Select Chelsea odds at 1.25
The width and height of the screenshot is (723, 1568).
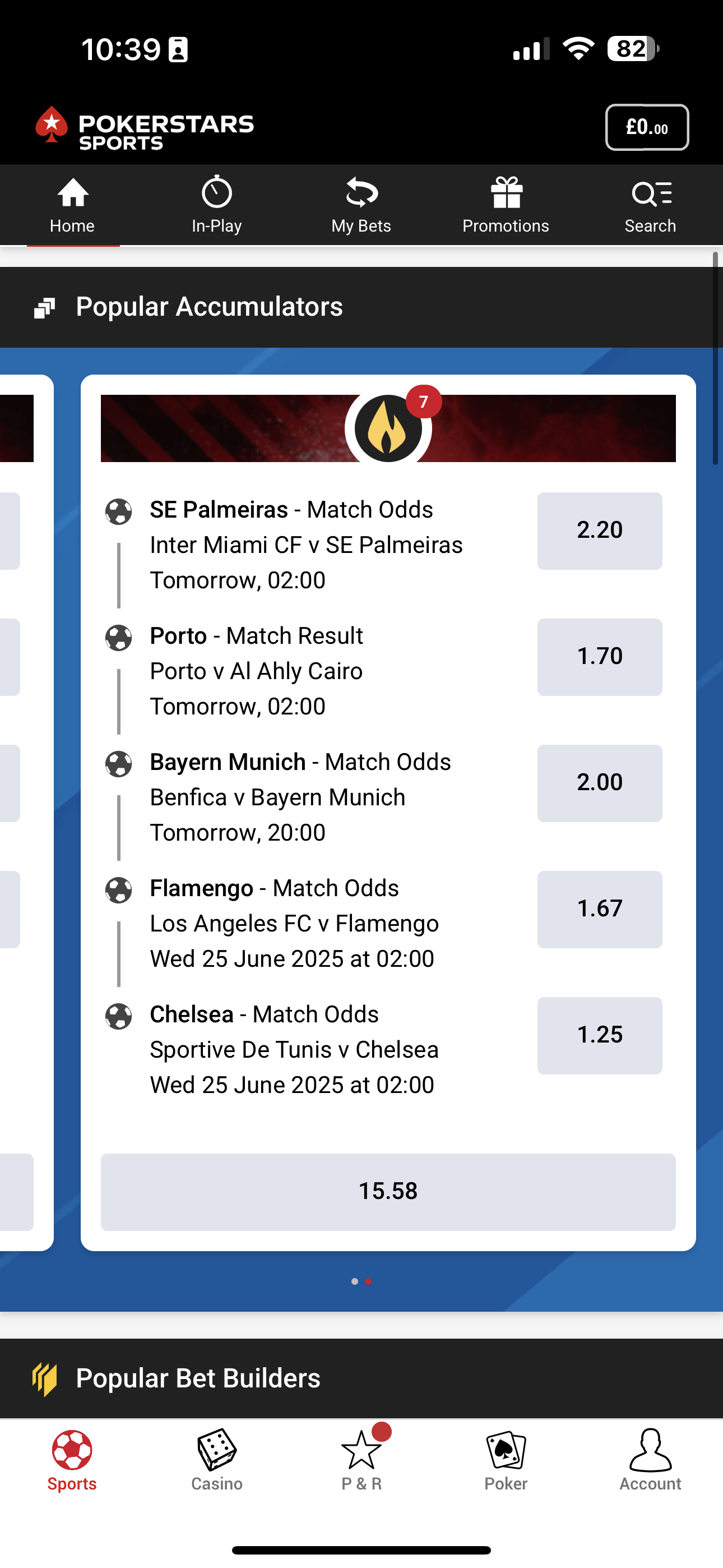[x=600, y=1035]
